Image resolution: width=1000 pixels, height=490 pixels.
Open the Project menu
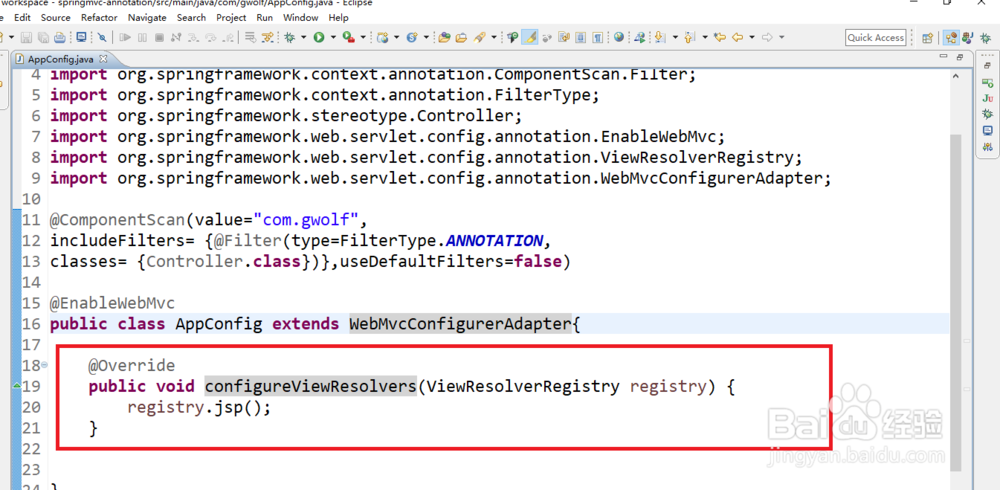pos(231,17)
